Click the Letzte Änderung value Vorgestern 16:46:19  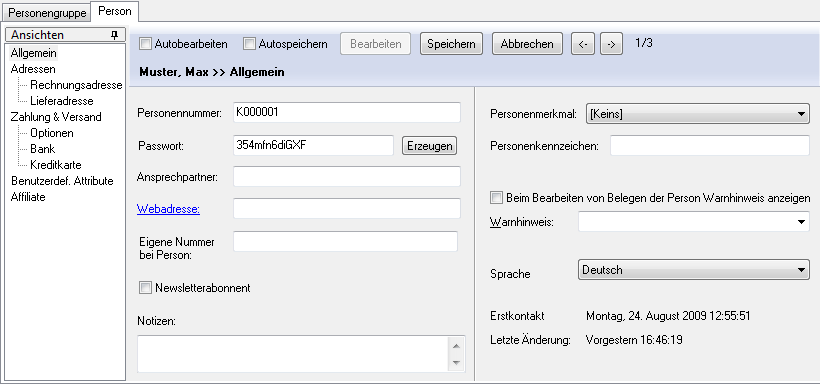[x=634, y=340]
